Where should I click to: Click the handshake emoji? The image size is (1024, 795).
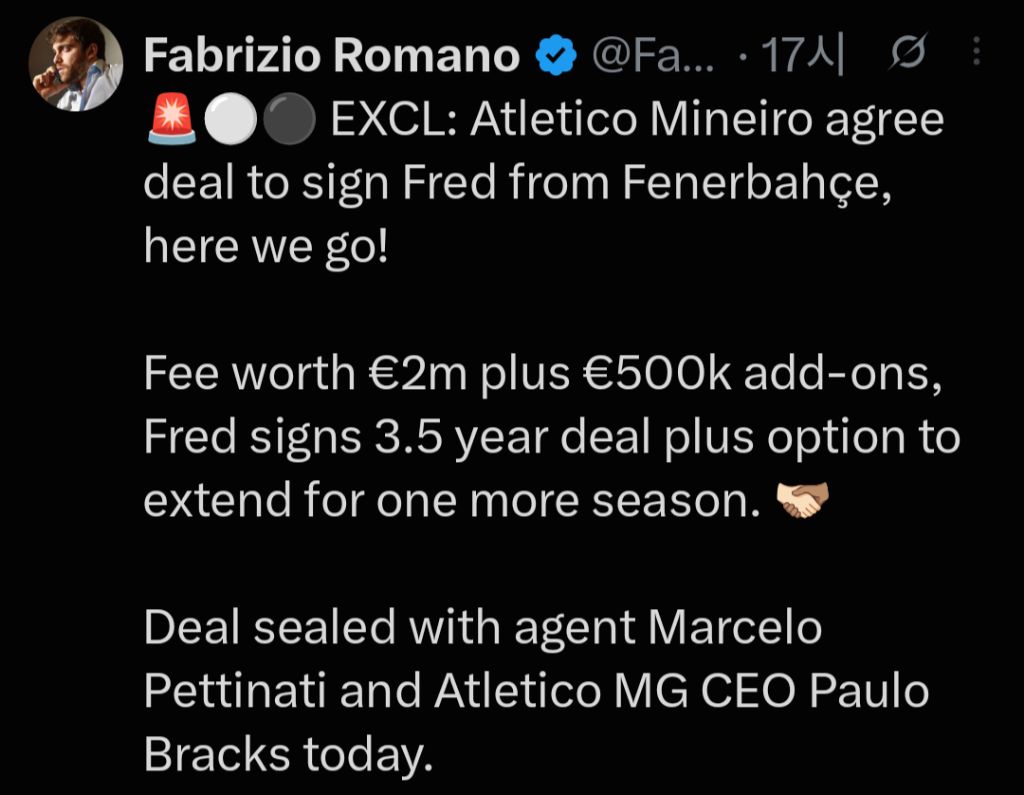click(802, 500)
